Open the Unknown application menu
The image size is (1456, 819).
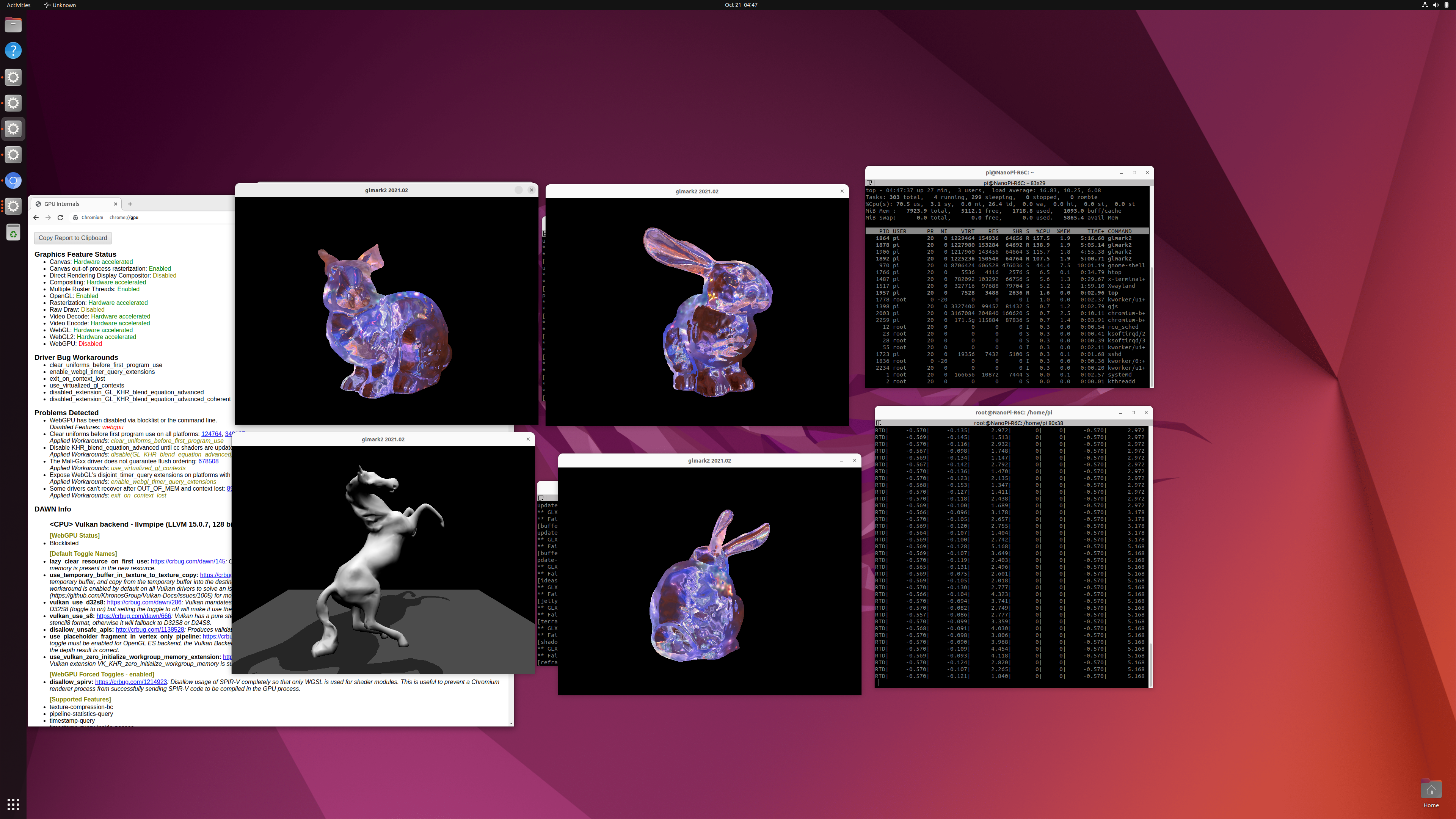[x=60, y=5]
